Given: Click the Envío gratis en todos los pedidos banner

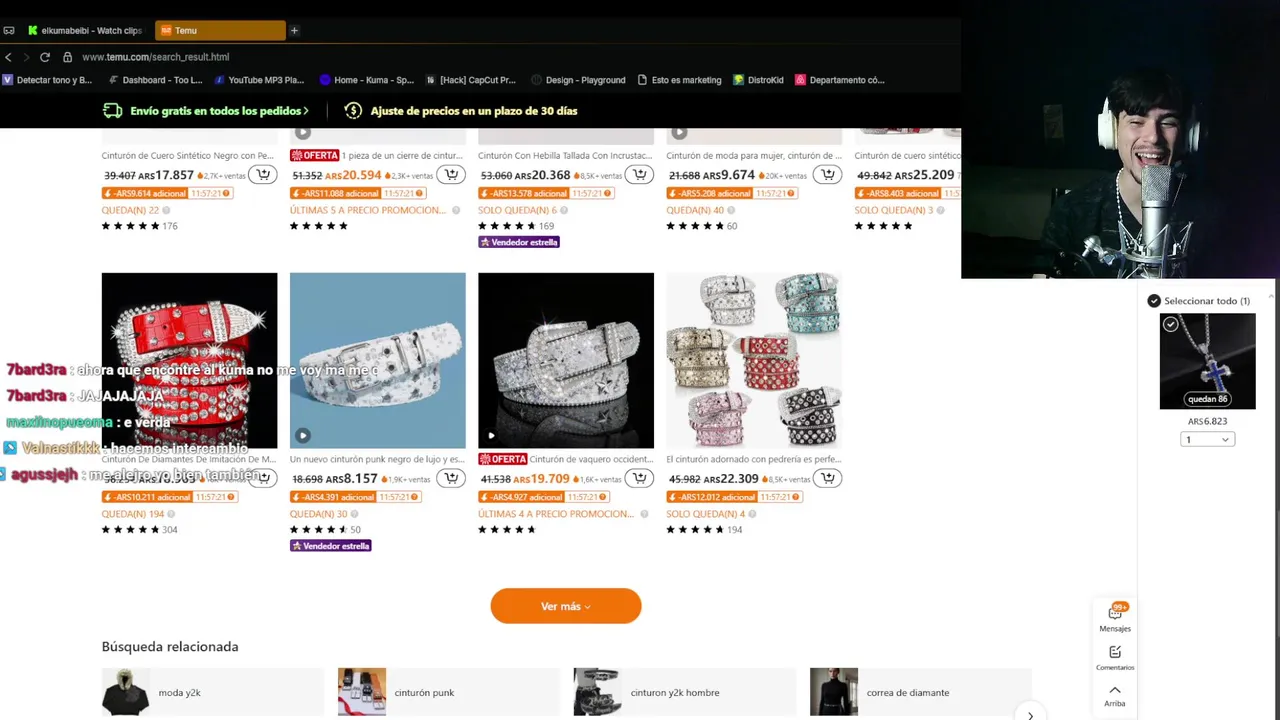Looking at the screenshot, I should pyautogui.click(x=206, y=111).
